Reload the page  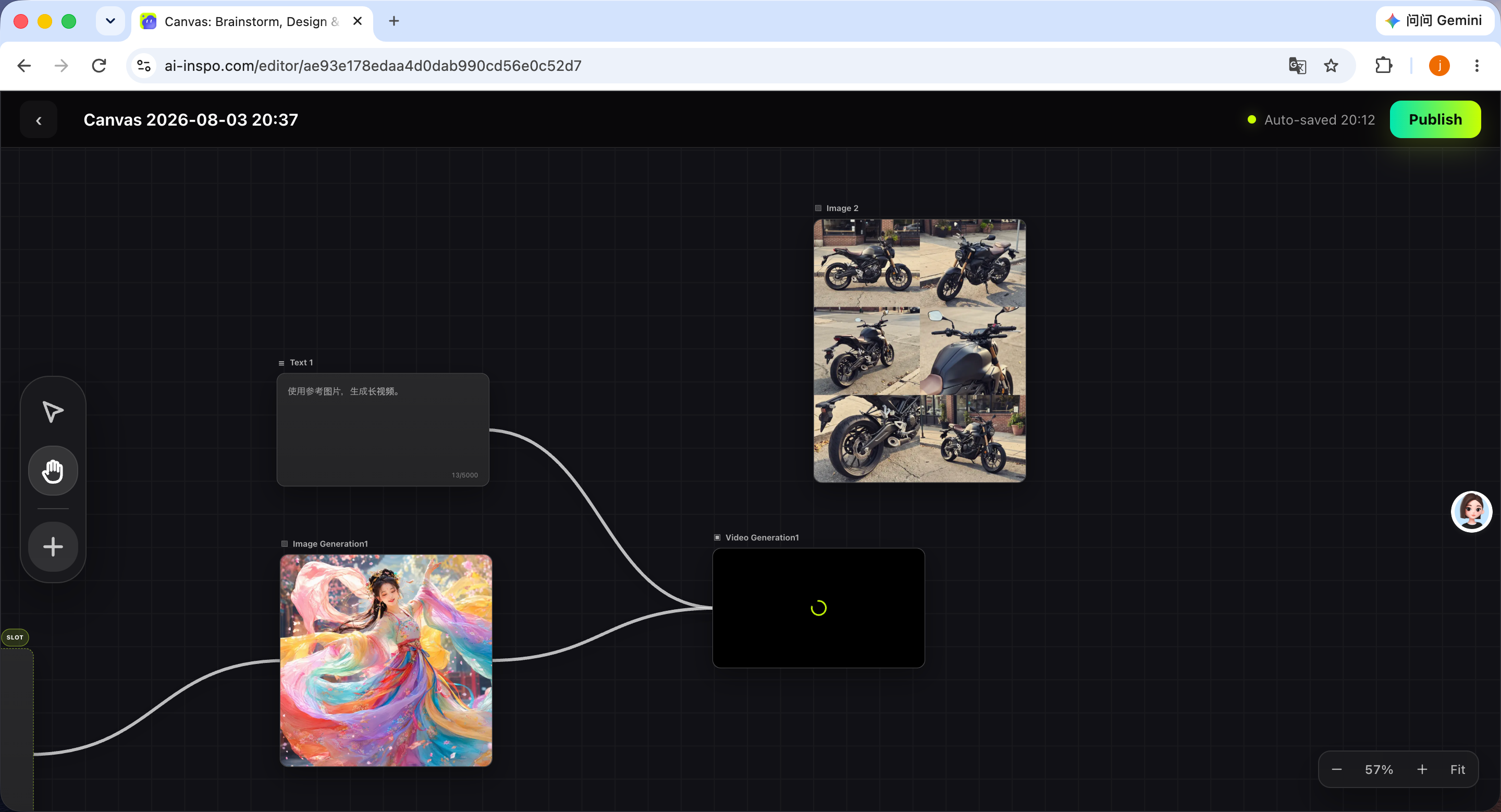click(99, 66)
